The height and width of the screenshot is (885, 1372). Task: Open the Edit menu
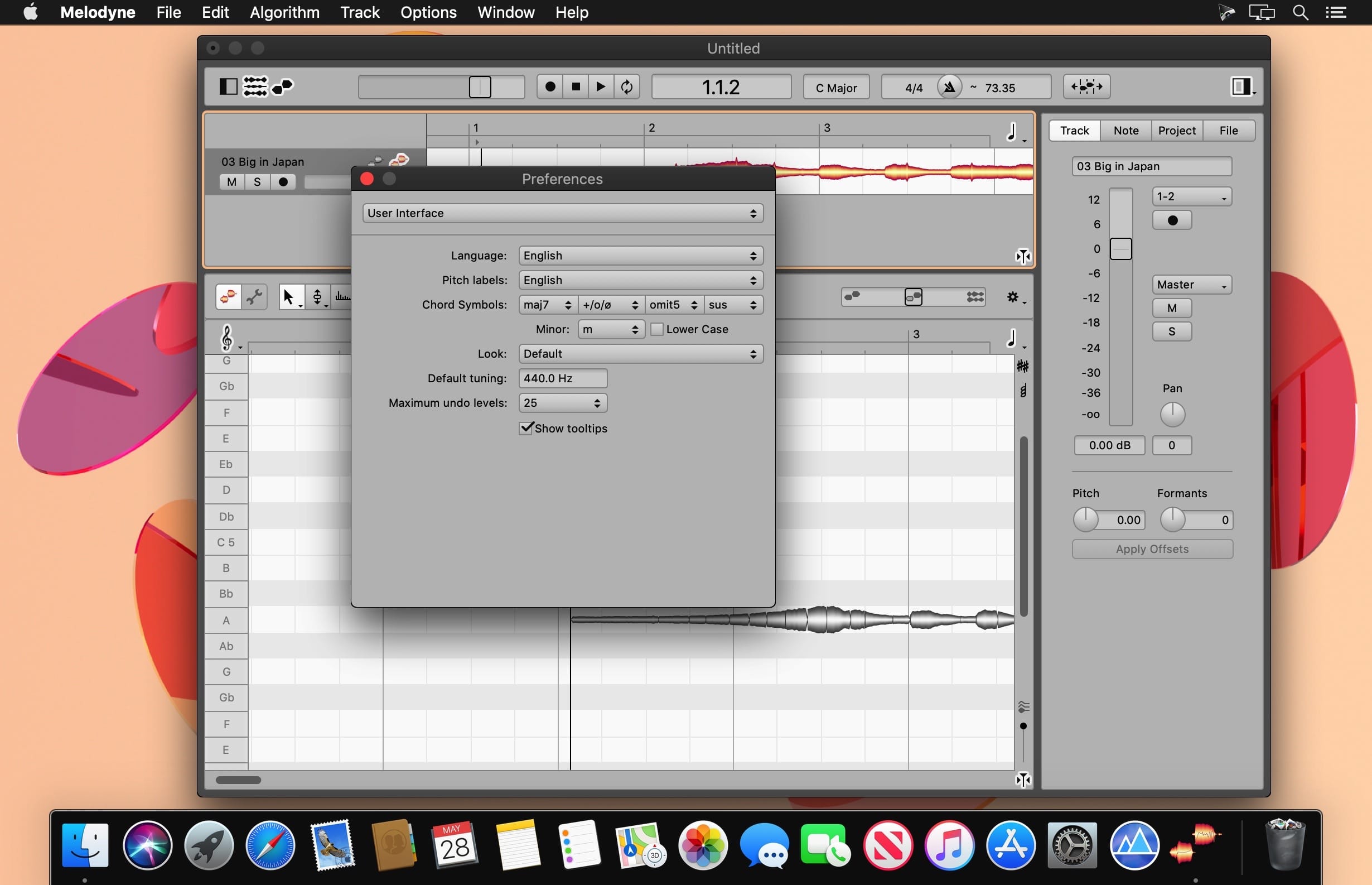[x=215, y=12]
